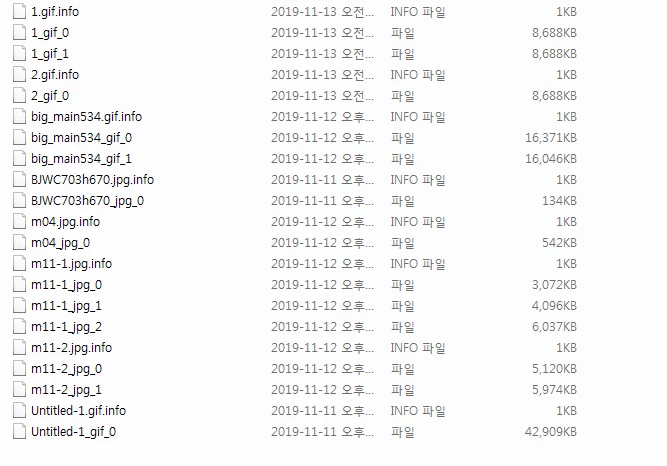Select the m04_jpg_0 file icon

(x=19, y=243)
